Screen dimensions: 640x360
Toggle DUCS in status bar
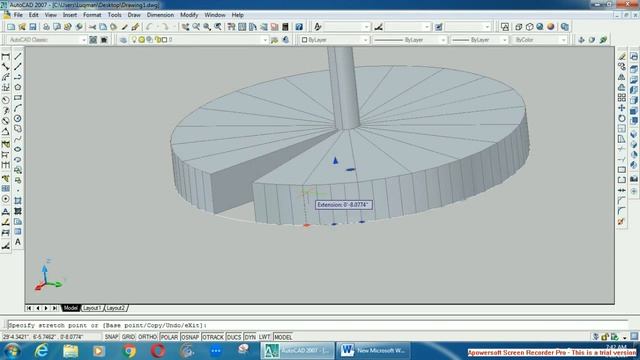(x=234, y=337)
